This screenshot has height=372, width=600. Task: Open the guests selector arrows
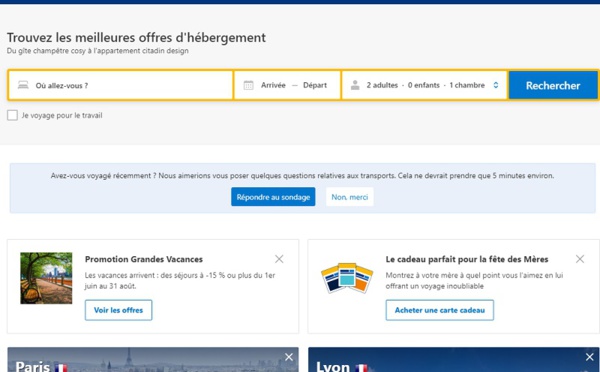point(496,85)
